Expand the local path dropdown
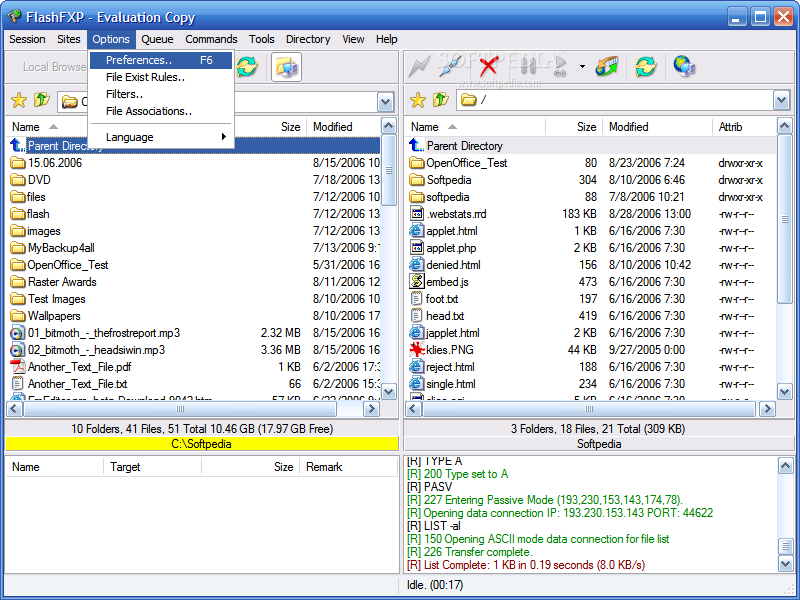The image size is (800, 600). tap(385, 101)
